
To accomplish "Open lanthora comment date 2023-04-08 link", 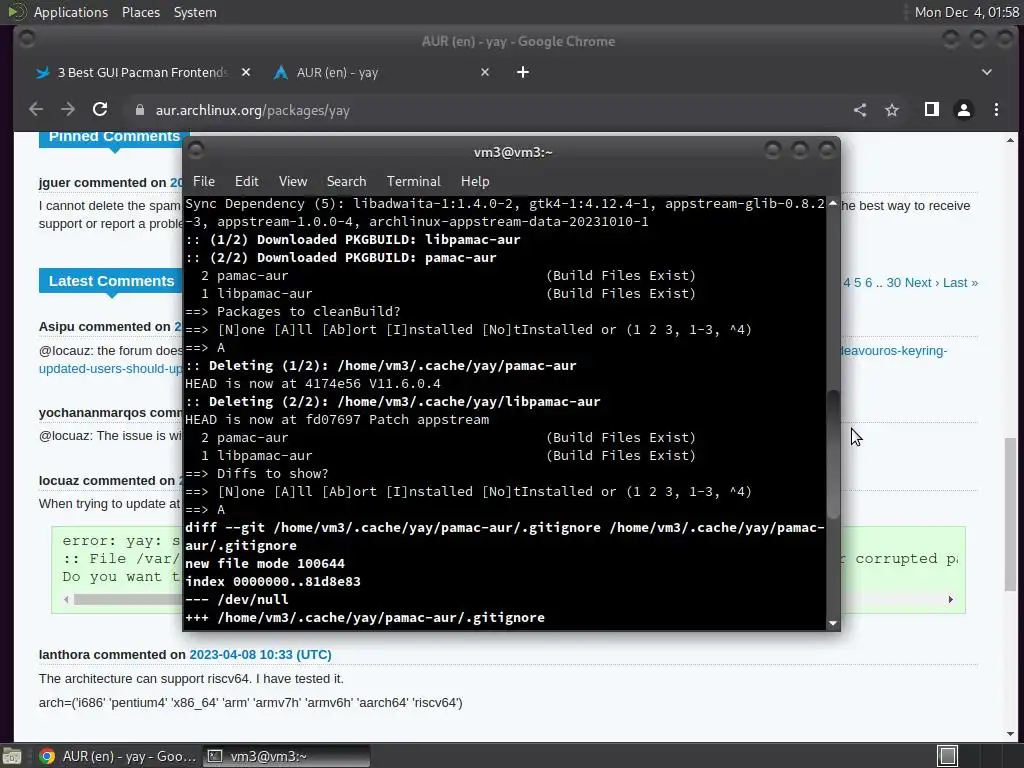I will [x=260, y=654].
